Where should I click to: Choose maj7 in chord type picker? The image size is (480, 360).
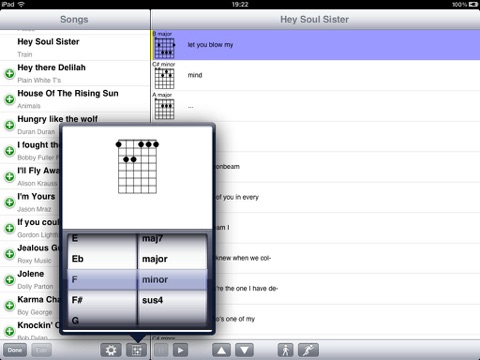coord(173,240)
